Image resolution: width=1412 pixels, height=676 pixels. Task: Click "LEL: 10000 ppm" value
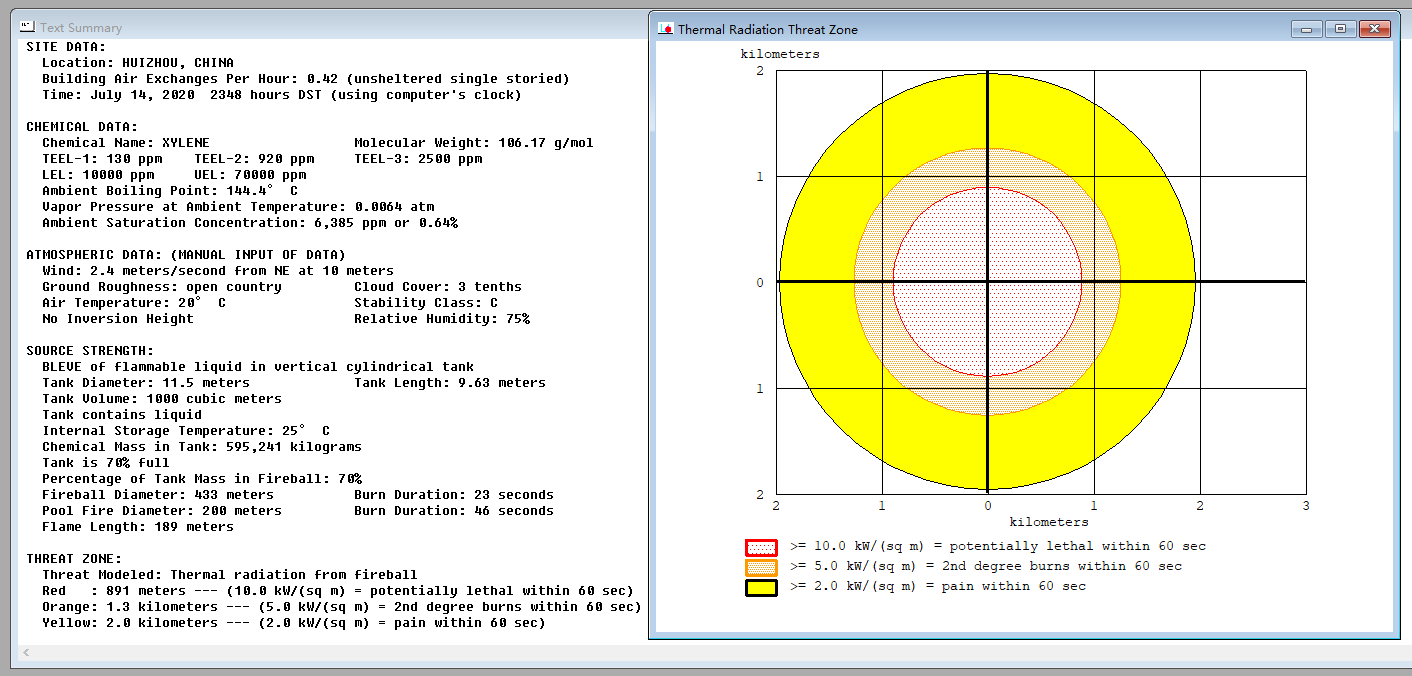coord(98,175)
